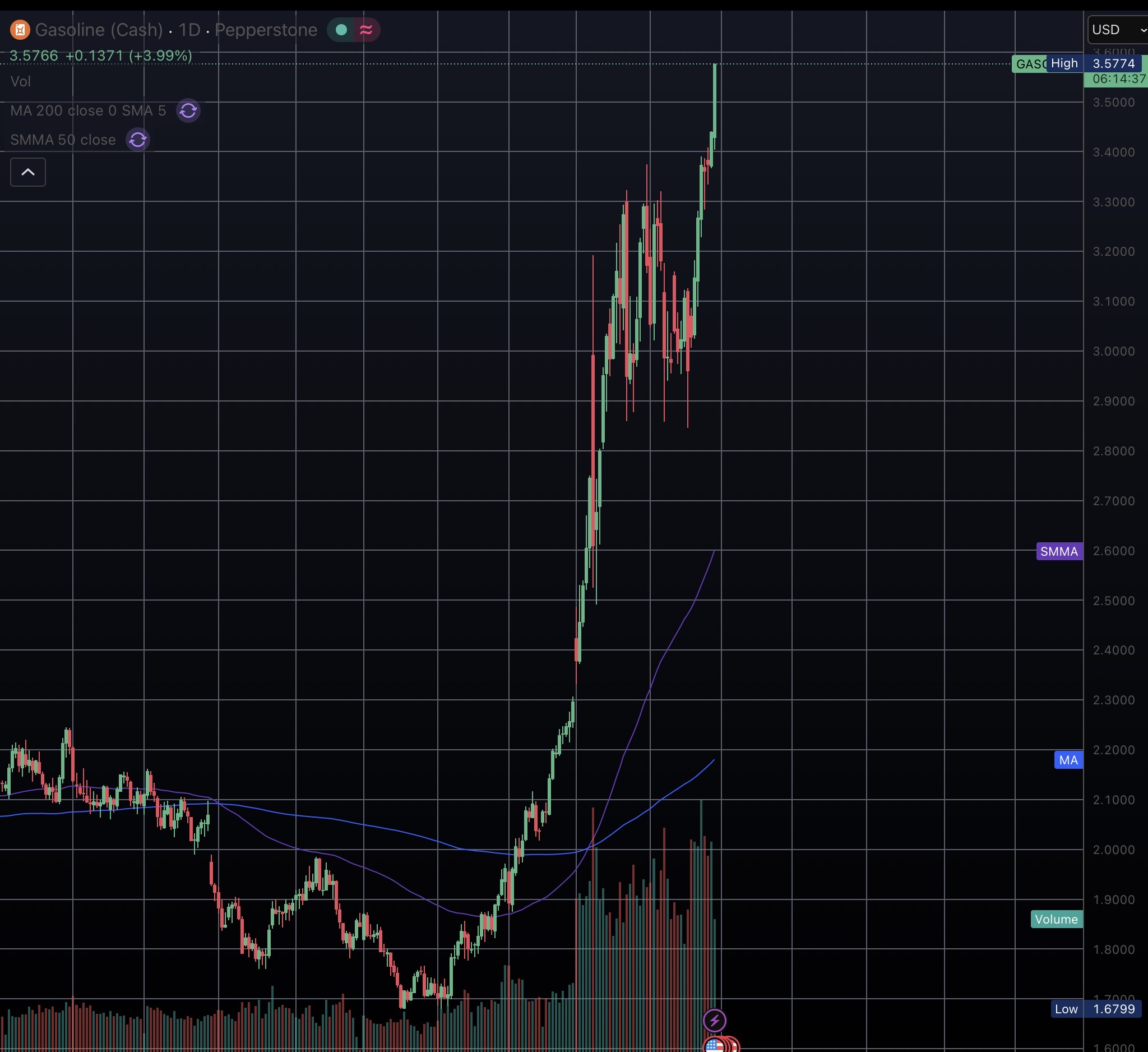Click the purple lightning bolt event marker

[x=714, y=1020]
